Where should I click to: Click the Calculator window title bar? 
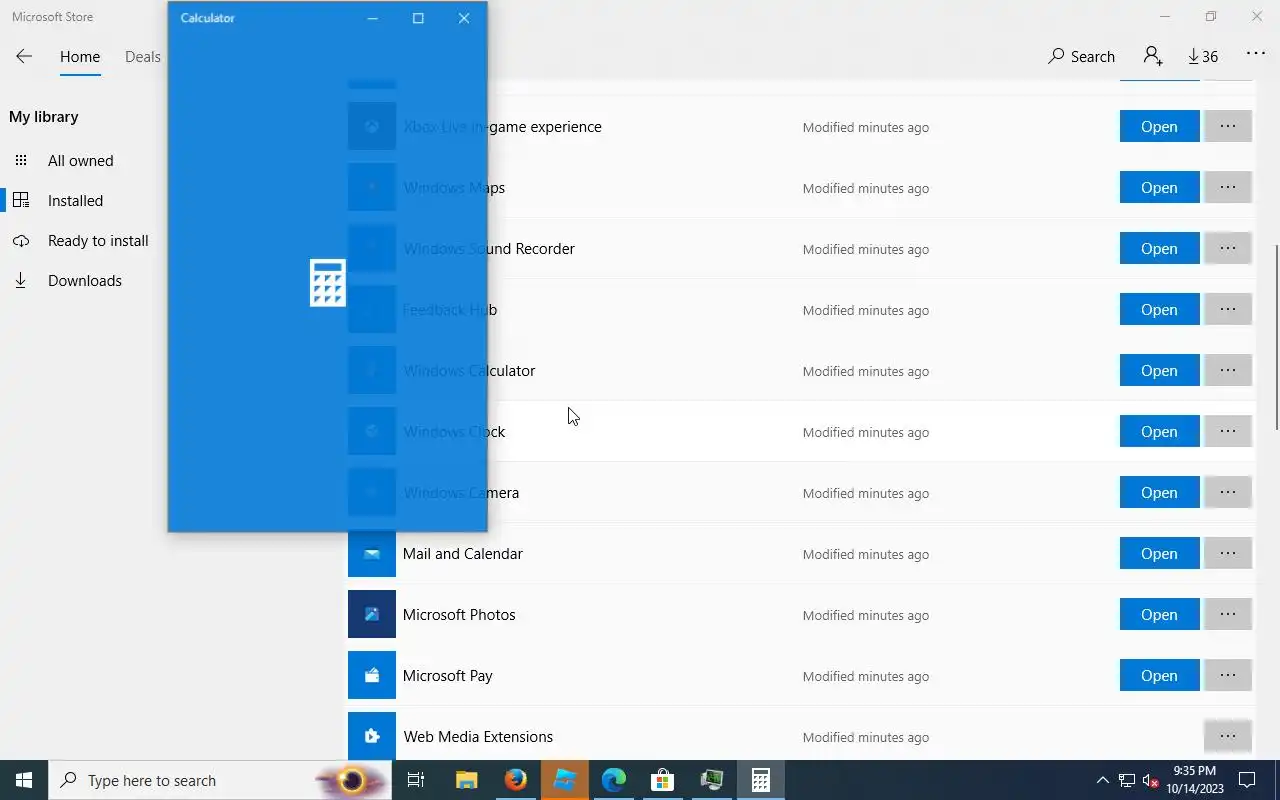260,18
